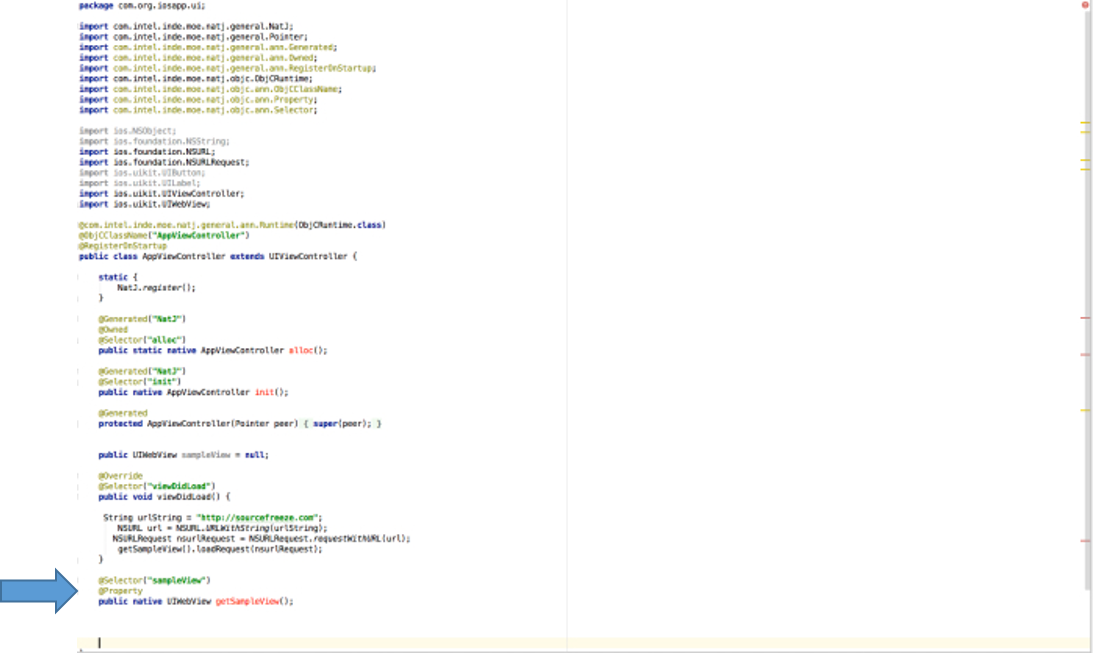1093x653 pixels.
Task: Click the import of general.ann.Generated
Action: pyautogui.click(x=208, y=47)
